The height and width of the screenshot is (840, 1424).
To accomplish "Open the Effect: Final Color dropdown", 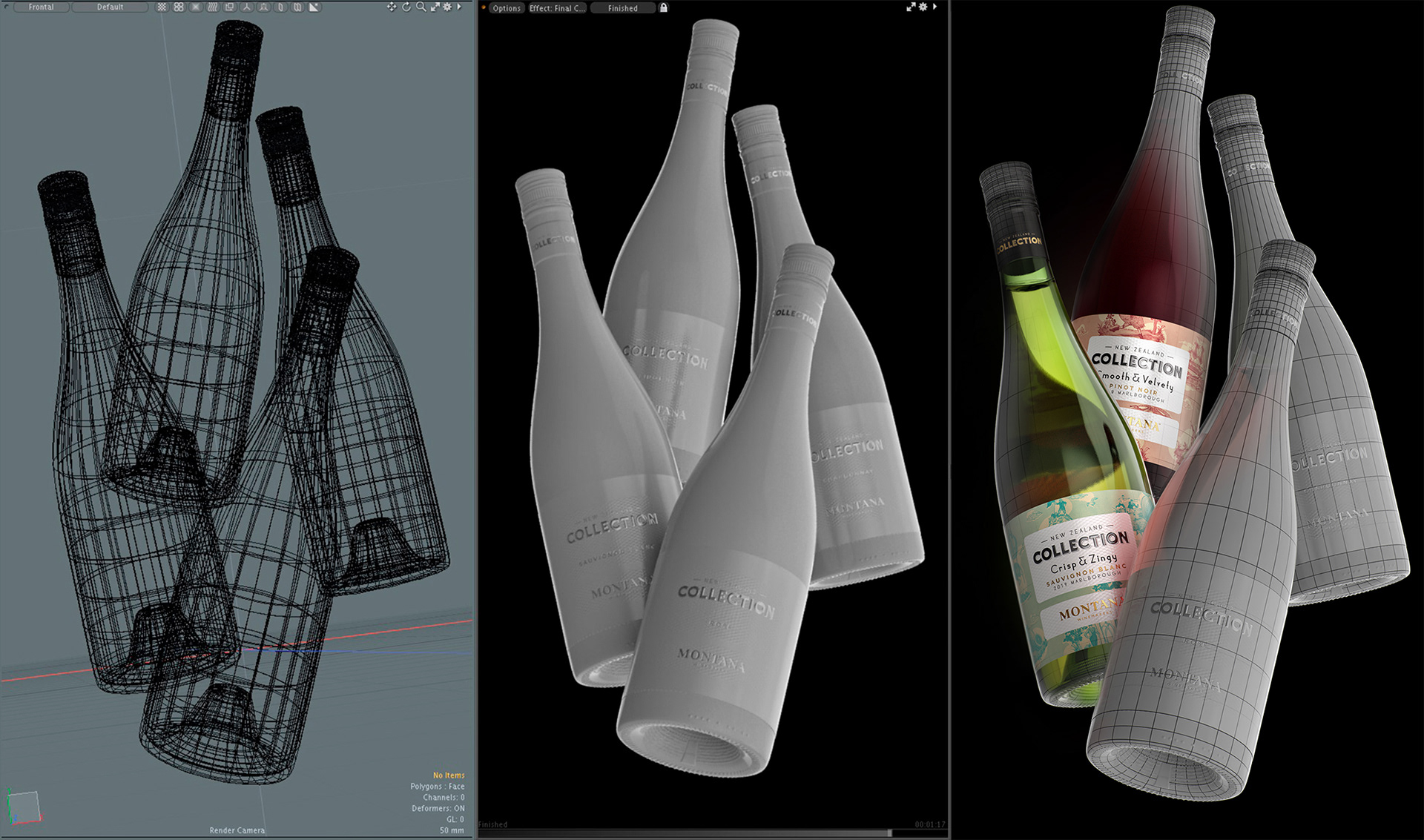I will (557, 8).
